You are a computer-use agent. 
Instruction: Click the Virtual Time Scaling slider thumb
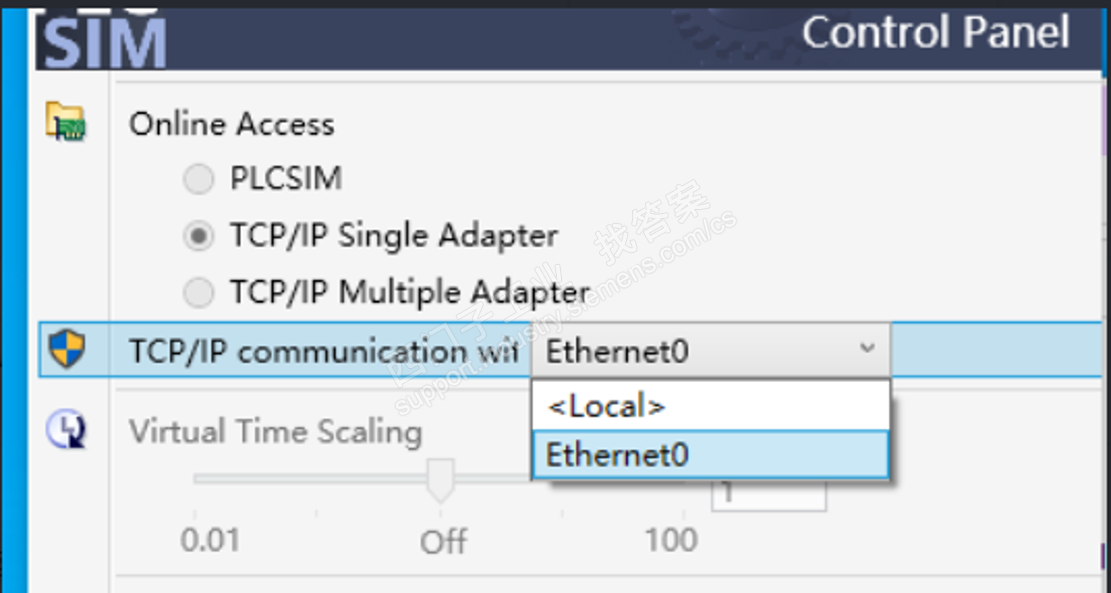[x=440, y=479]
